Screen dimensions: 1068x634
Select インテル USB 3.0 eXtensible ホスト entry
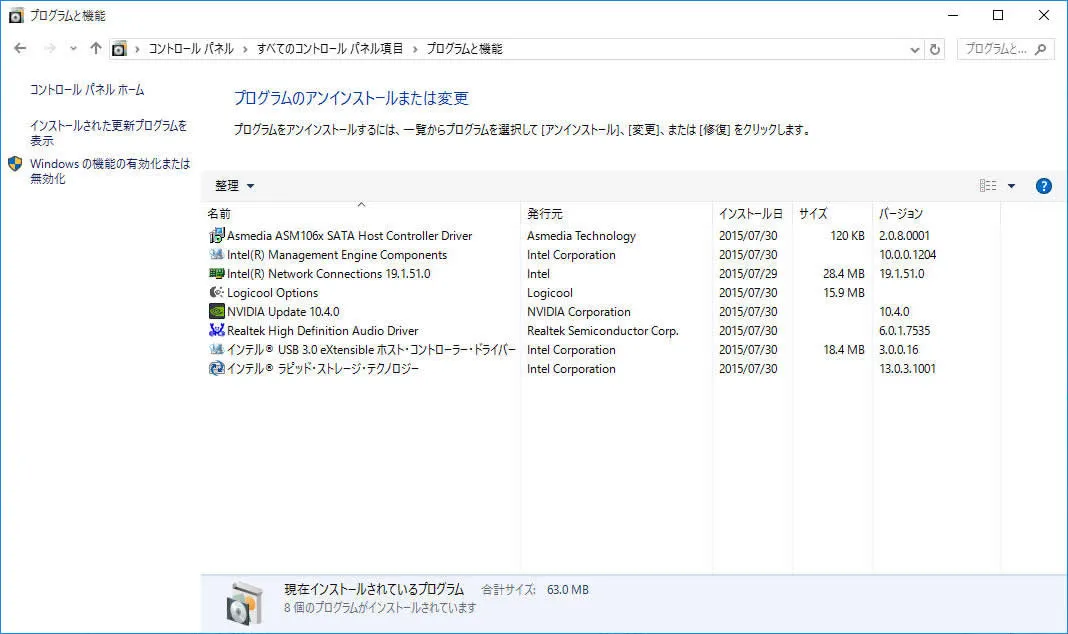pos(371,349)
